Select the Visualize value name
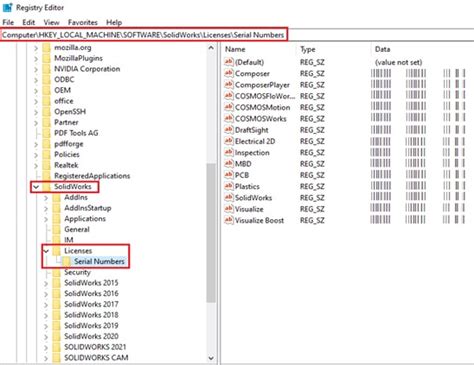 (x=249, y=209)
